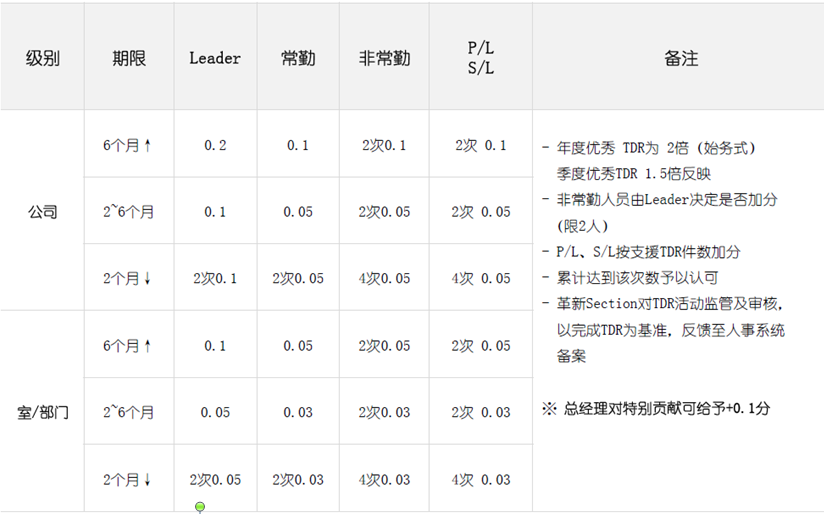
Task: Select the 室/部门 level cell
Action: tap(42, 412)
